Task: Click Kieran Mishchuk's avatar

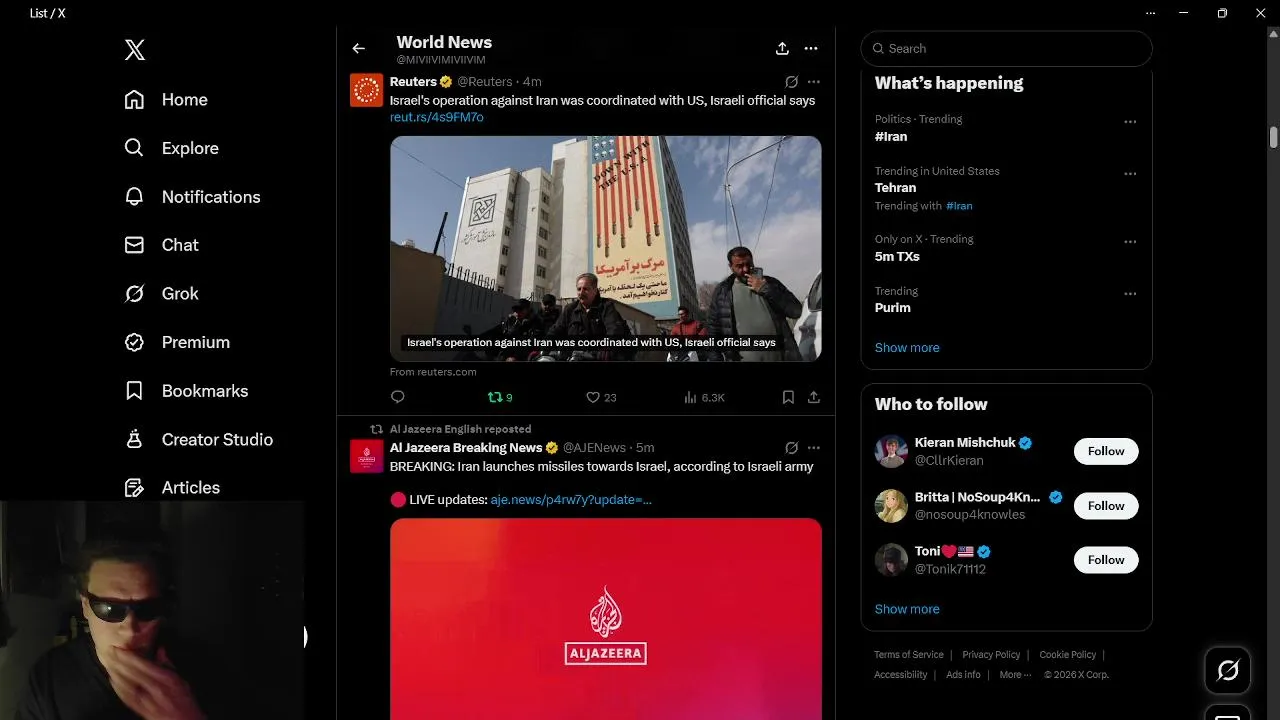Action: pos(891,451)
